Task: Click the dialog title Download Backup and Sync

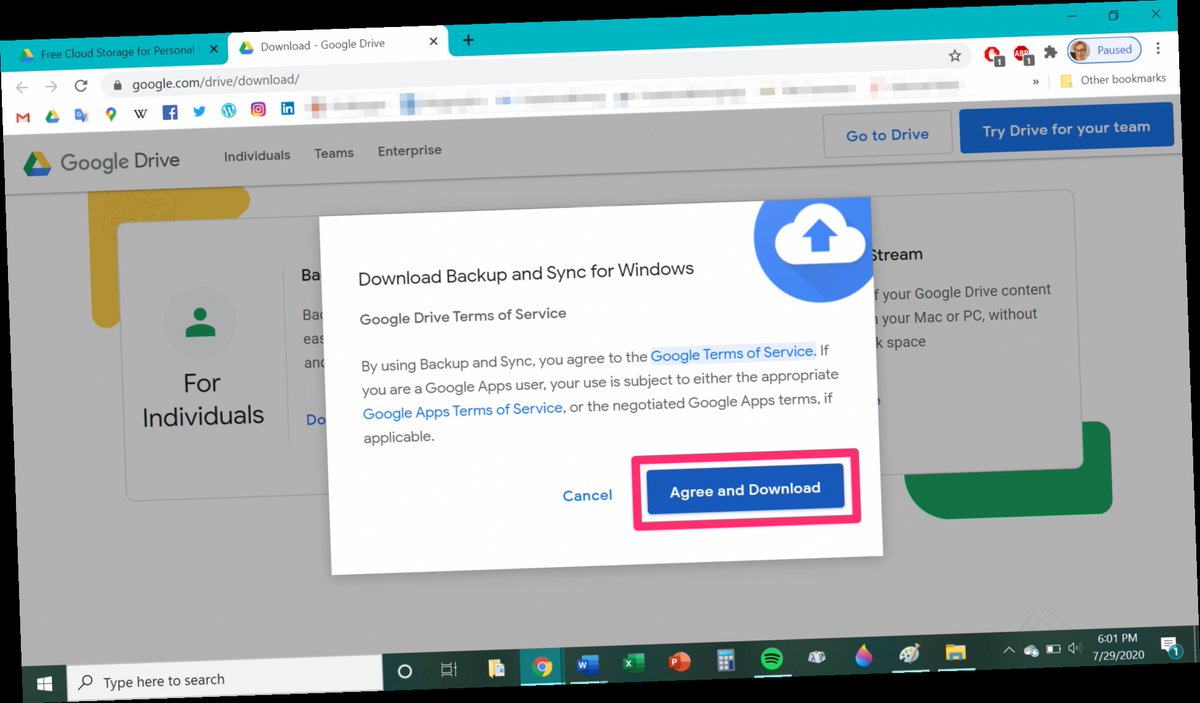Action: pos(526,275)
